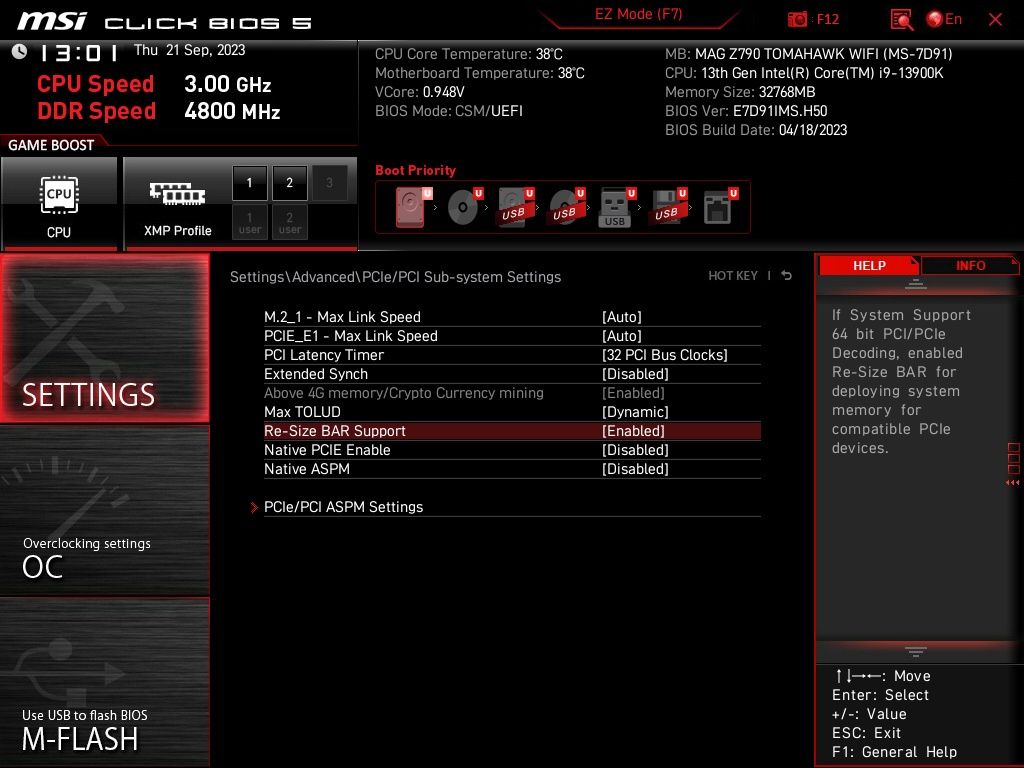Screen dimensions: 1024x768
Task: Change Native ASPM Disabled value
Action: (x=635, y=469)
